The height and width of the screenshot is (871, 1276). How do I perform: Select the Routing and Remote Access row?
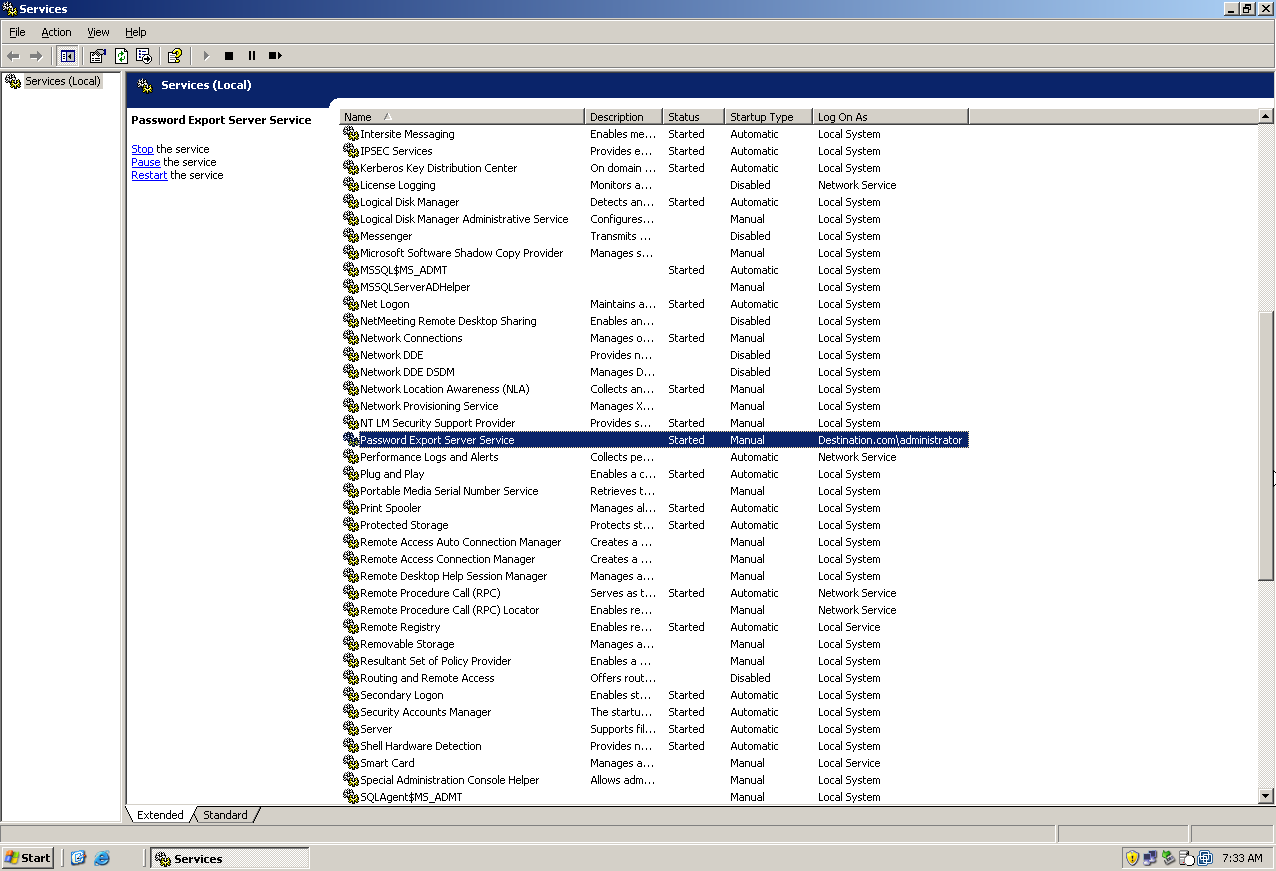click(x=654, y=678)
